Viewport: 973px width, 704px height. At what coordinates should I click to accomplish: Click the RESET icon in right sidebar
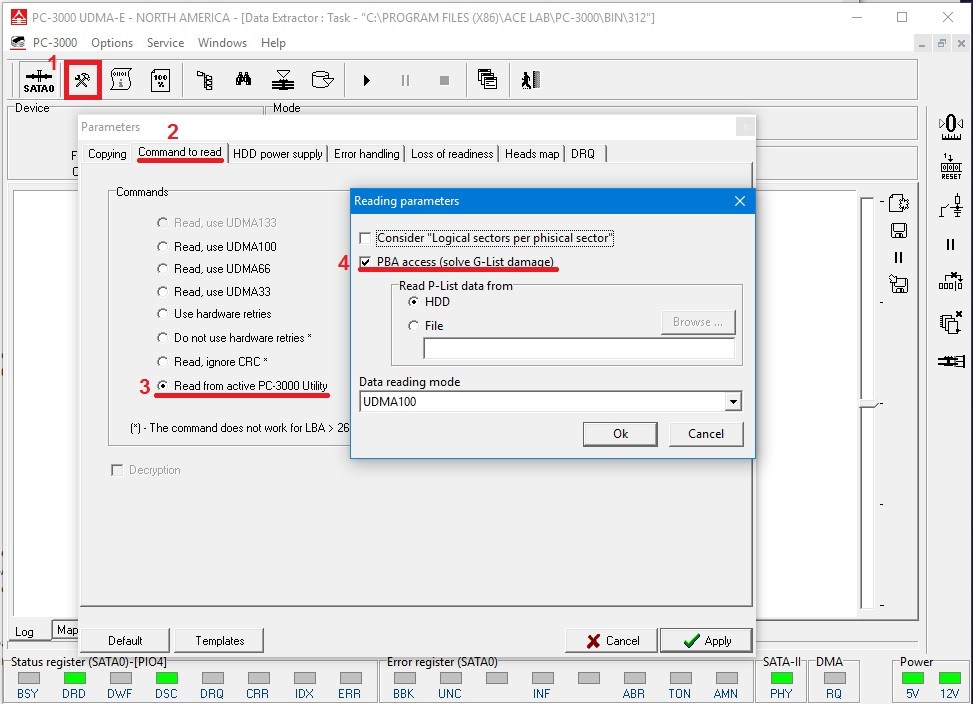pyautogui.click(x=950, y=167)
